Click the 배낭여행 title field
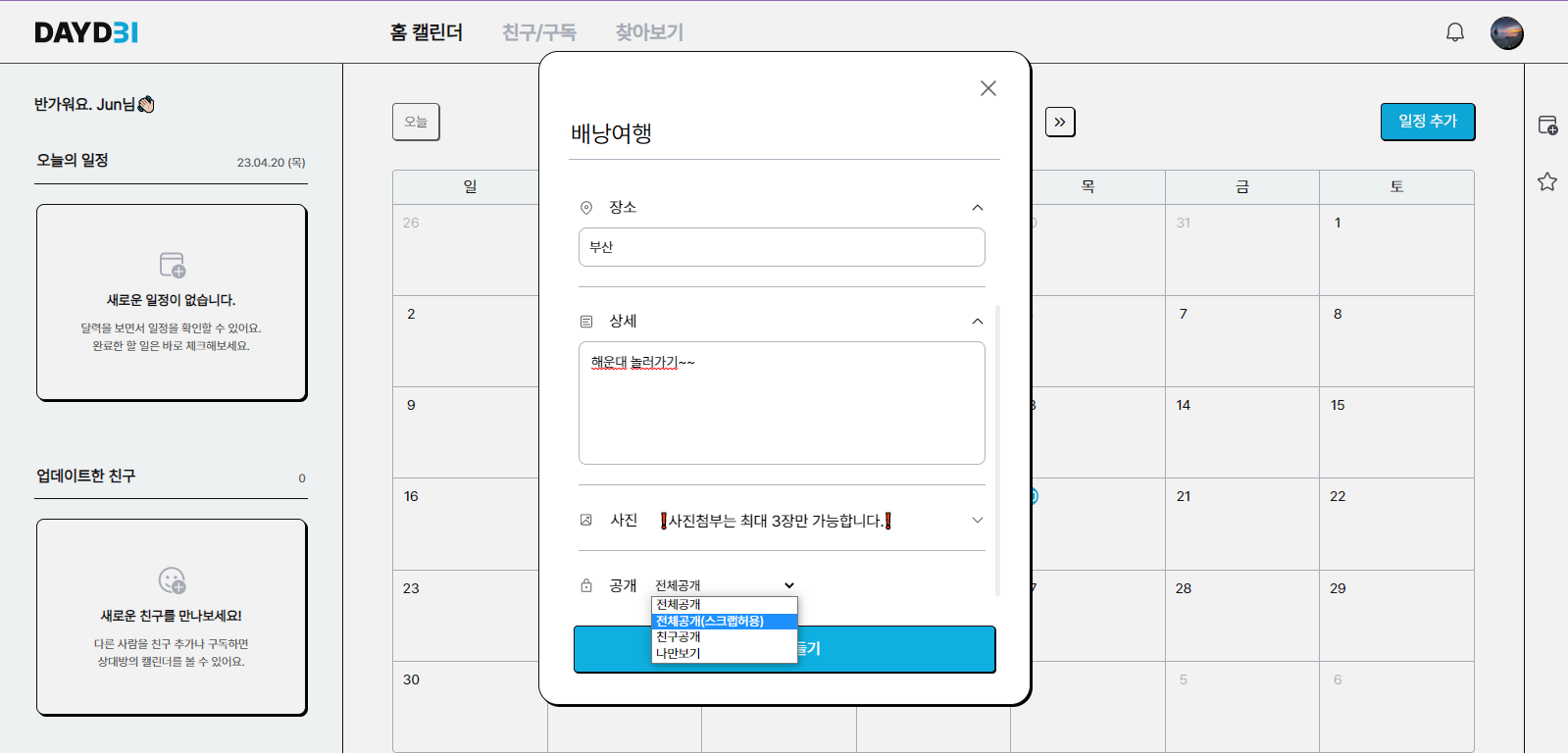1568x753 pixels. [784, 133]
